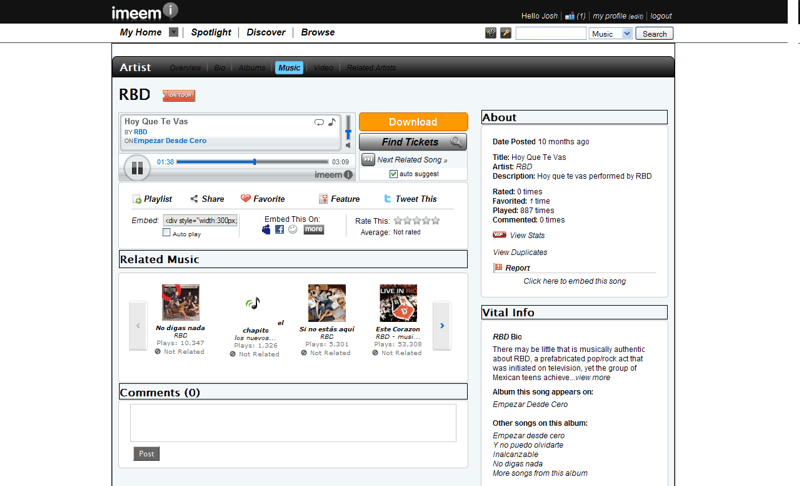Switch to the Video tab
This screenshot has width=800, height=486.
[323, 68]
